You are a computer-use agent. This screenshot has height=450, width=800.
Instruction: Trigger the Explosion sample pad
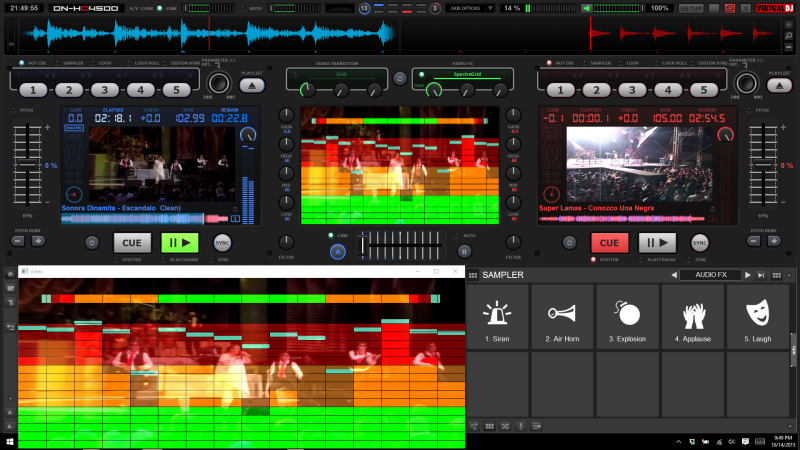[x=627, y=316]
